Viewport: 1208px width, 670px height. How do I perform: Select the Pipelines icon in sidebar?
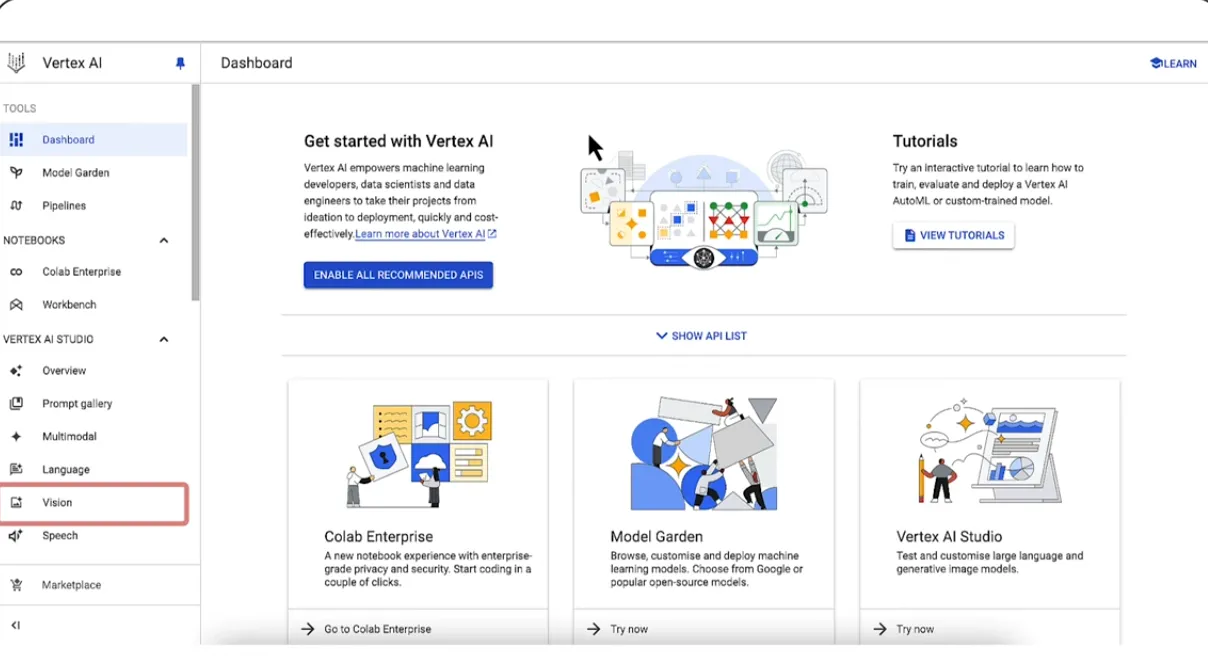tap(16, 206)
